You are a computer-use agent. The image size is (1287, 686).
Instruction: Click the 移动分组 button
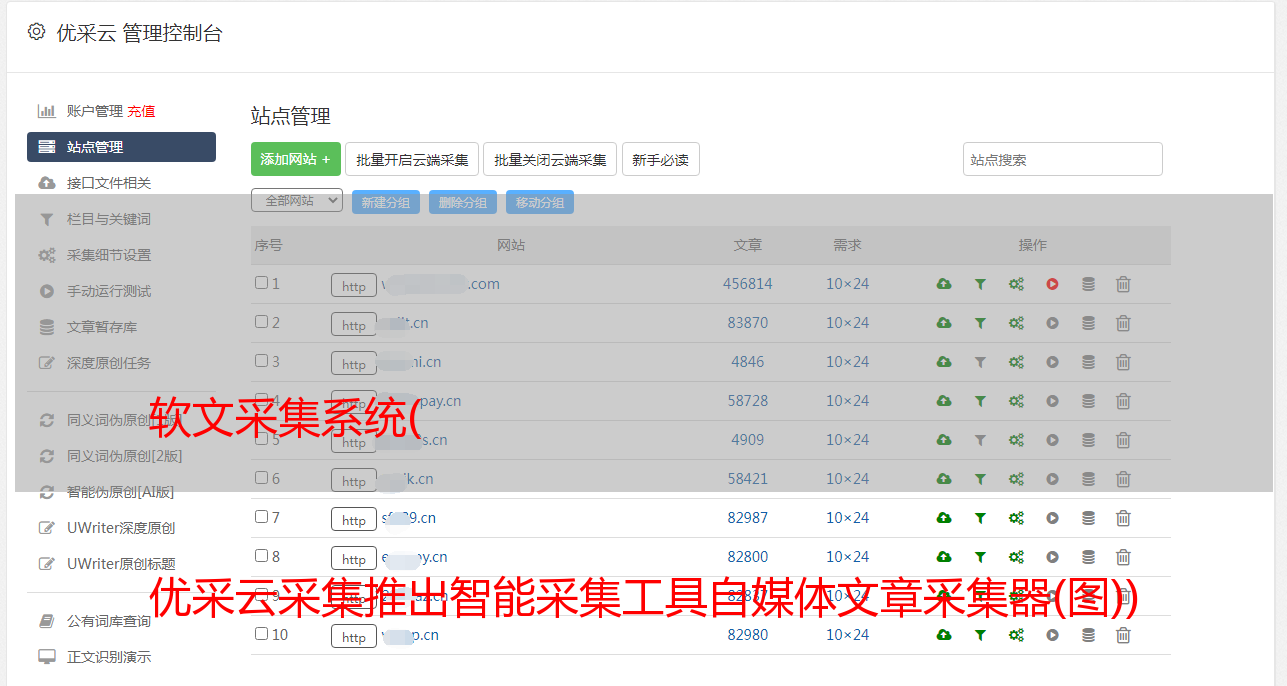tap(540, 202)
